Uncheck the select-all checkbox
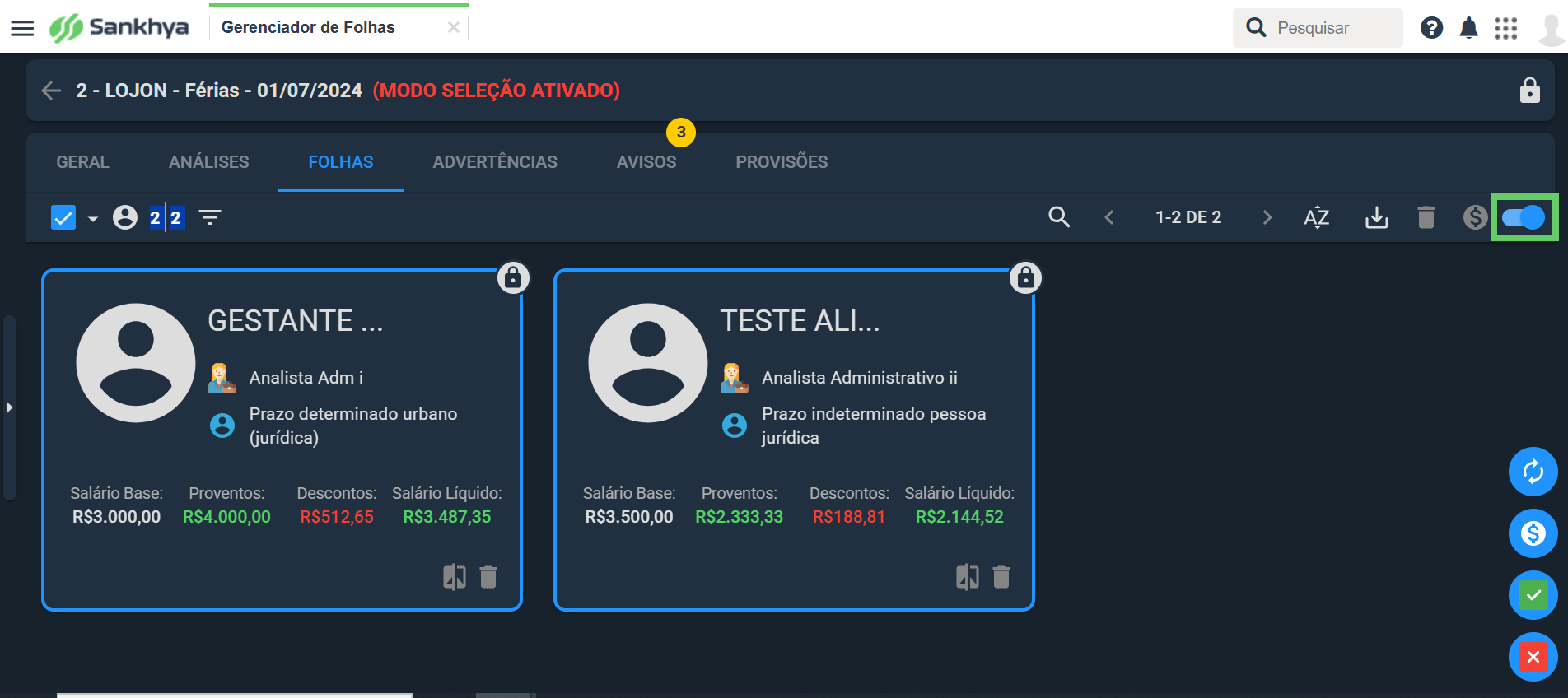The width and height of the screenshot is (1568, 698). tap(63, 217)
